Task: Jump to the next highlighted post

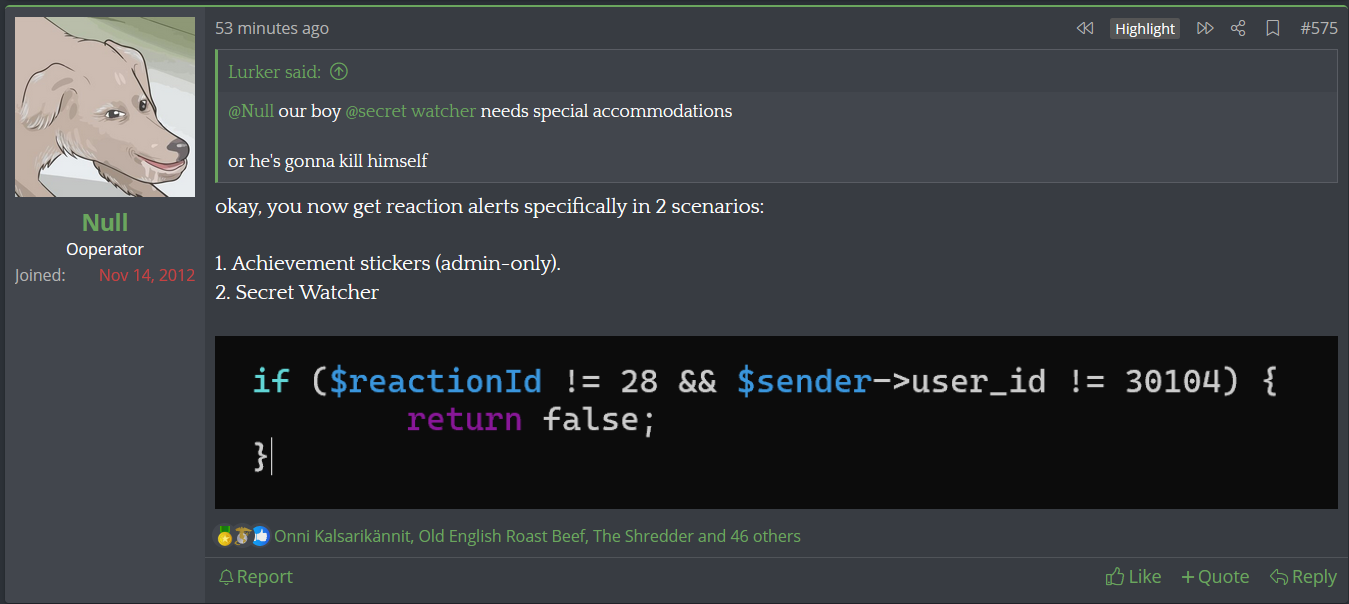Action: [x=1205, y=28]
